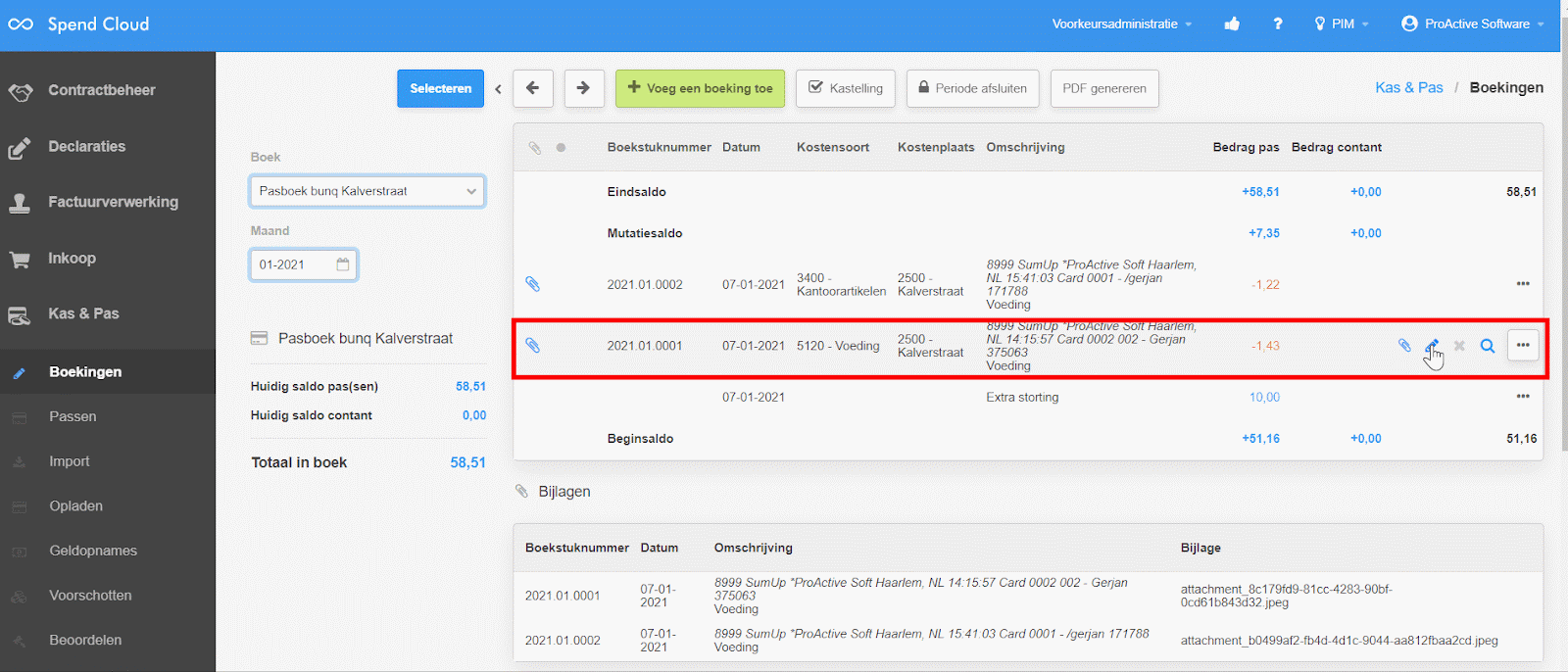This screenshot has width=1568, height=672.
Task: Click the Inkoop shopping cart icon
Action: click(x=20, y=260)
